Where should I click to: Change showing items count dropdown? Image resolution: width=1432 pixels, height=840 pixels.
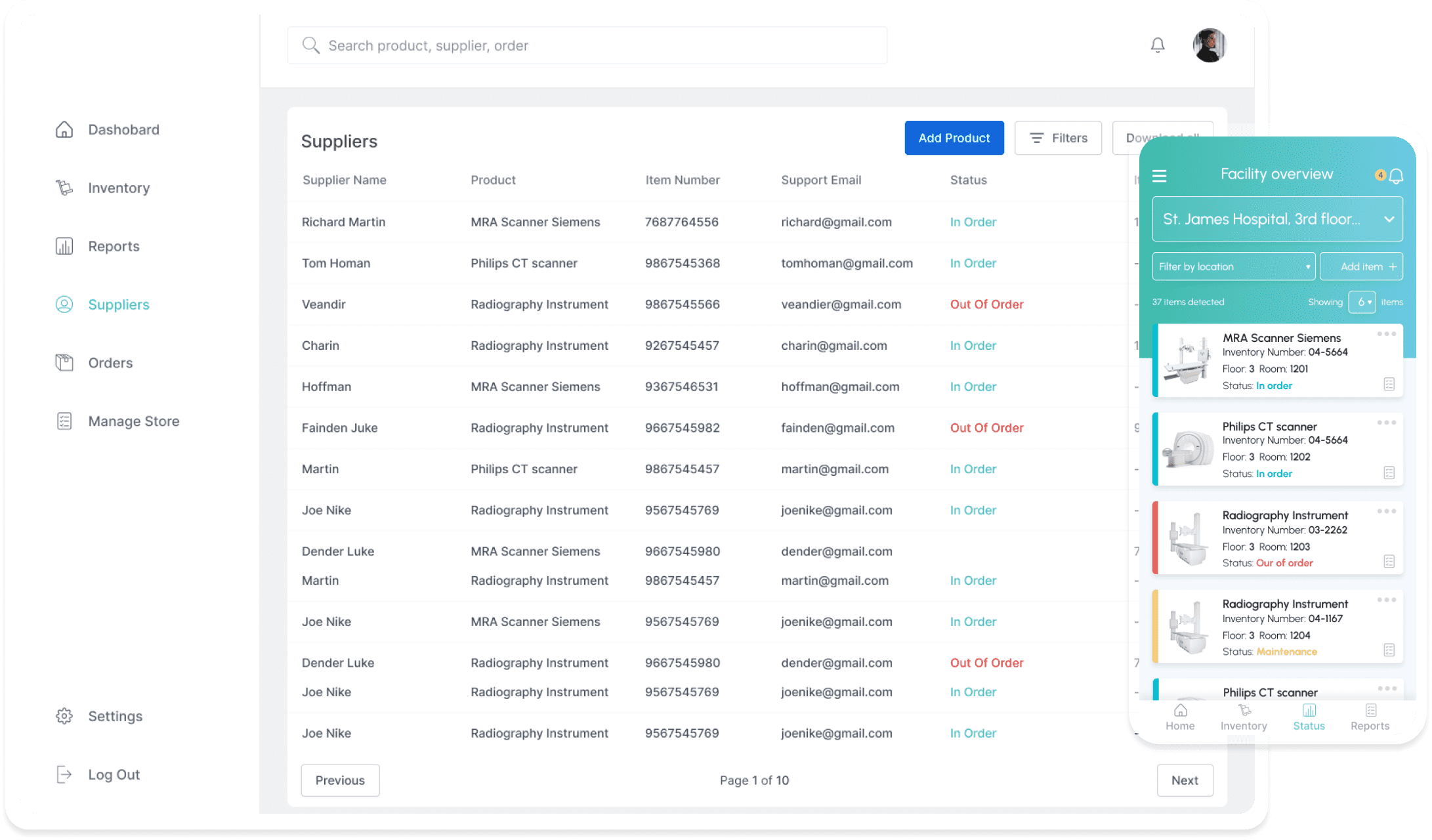(x=1362, y=302)
